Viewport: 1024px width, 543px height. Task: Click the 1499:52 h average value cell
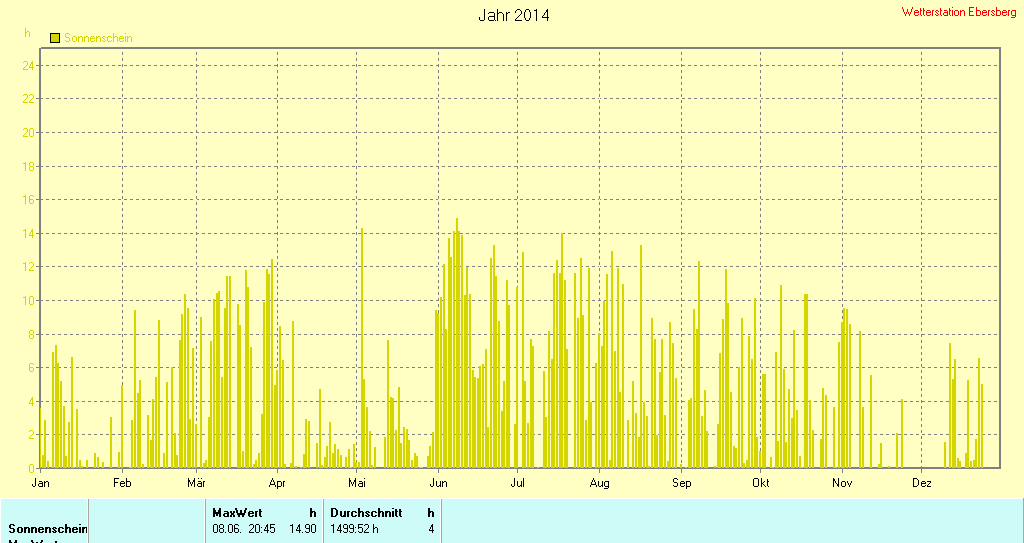[354, 528]
